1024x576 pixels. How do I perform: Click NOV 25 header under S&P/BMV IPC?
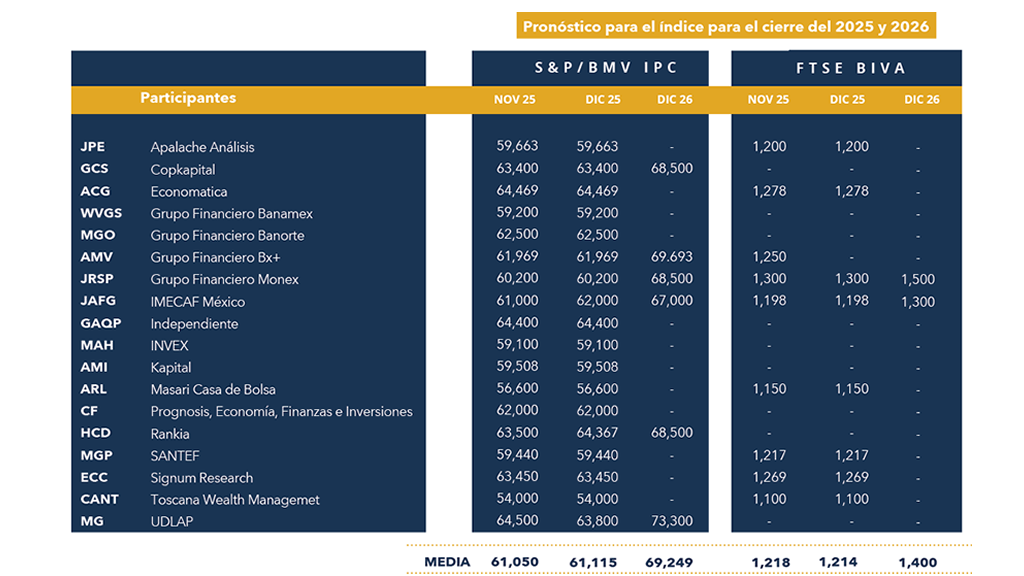click(x=515, y=100)
